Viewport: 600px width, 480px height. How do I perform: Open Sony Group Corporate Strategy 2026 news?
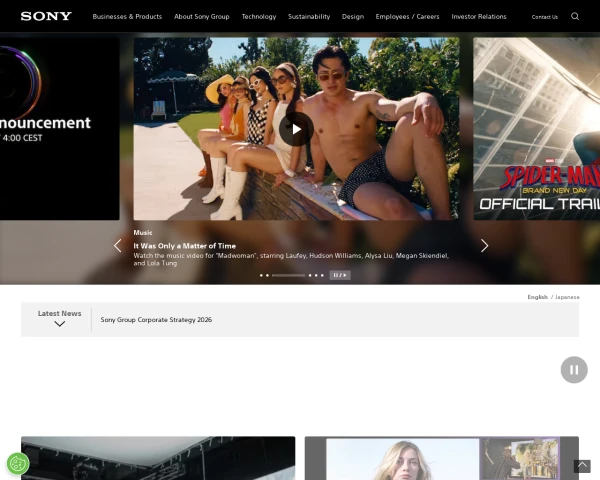pyautogui.click(x=156, y=320)
